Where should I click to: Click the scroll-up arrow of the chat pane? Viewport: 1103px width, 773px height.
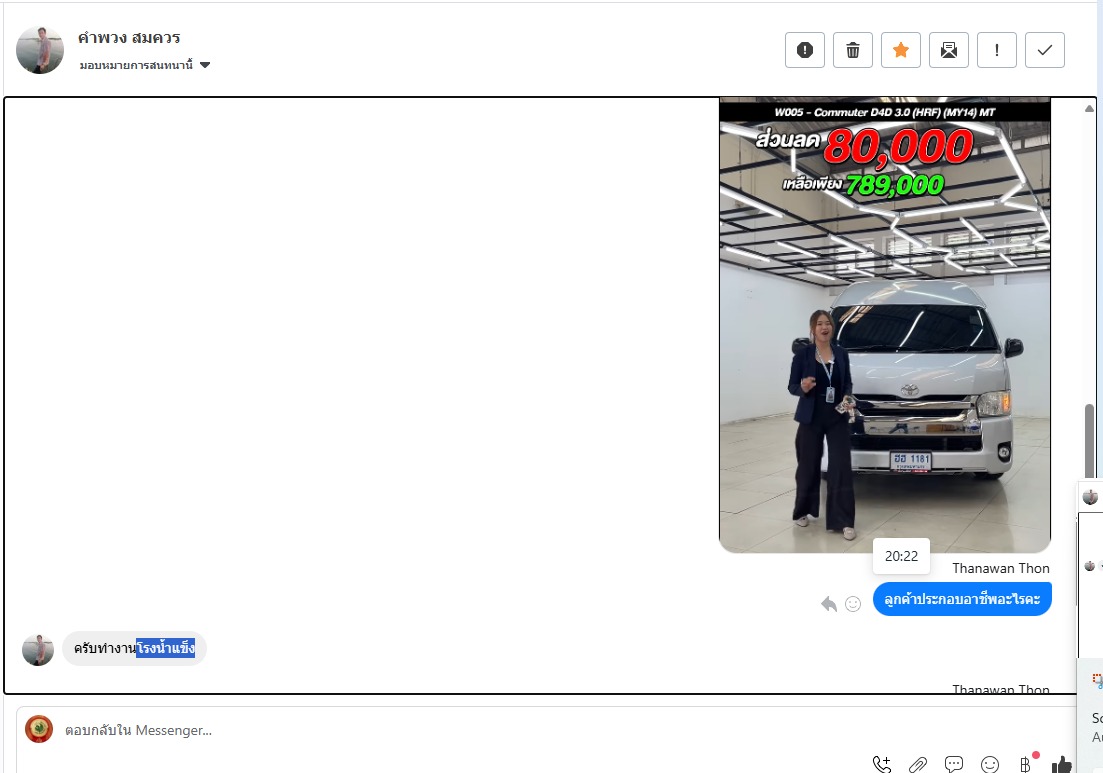pyautogui.click(x=1089, y=108)
